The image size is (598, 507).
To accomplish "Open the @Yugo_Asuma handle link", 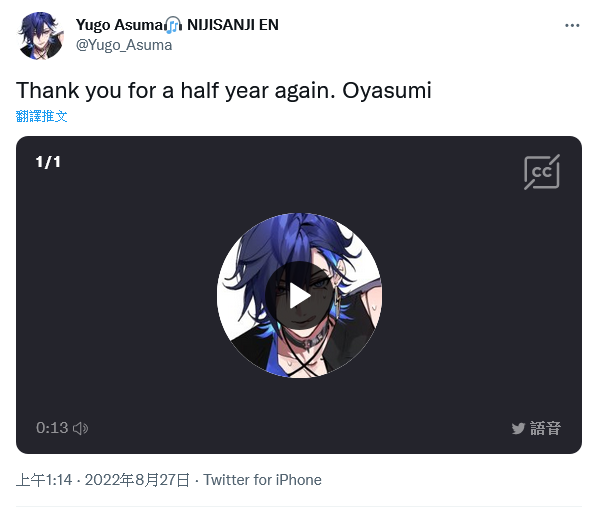I will coord(124,45).
